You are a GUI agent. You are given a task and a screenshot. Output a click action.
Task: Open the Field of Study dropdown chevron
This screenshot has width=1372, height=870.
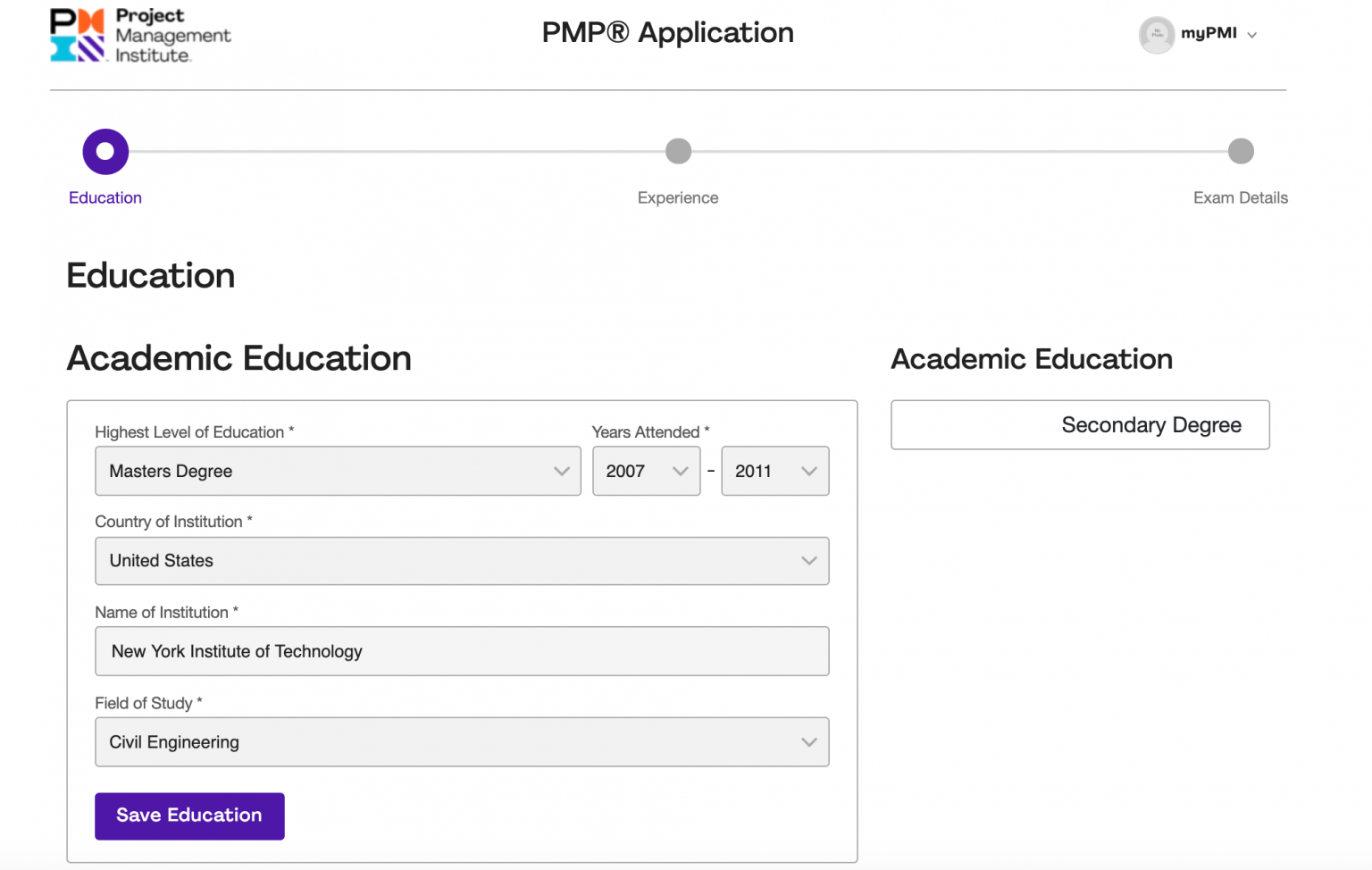coord(808,741)
